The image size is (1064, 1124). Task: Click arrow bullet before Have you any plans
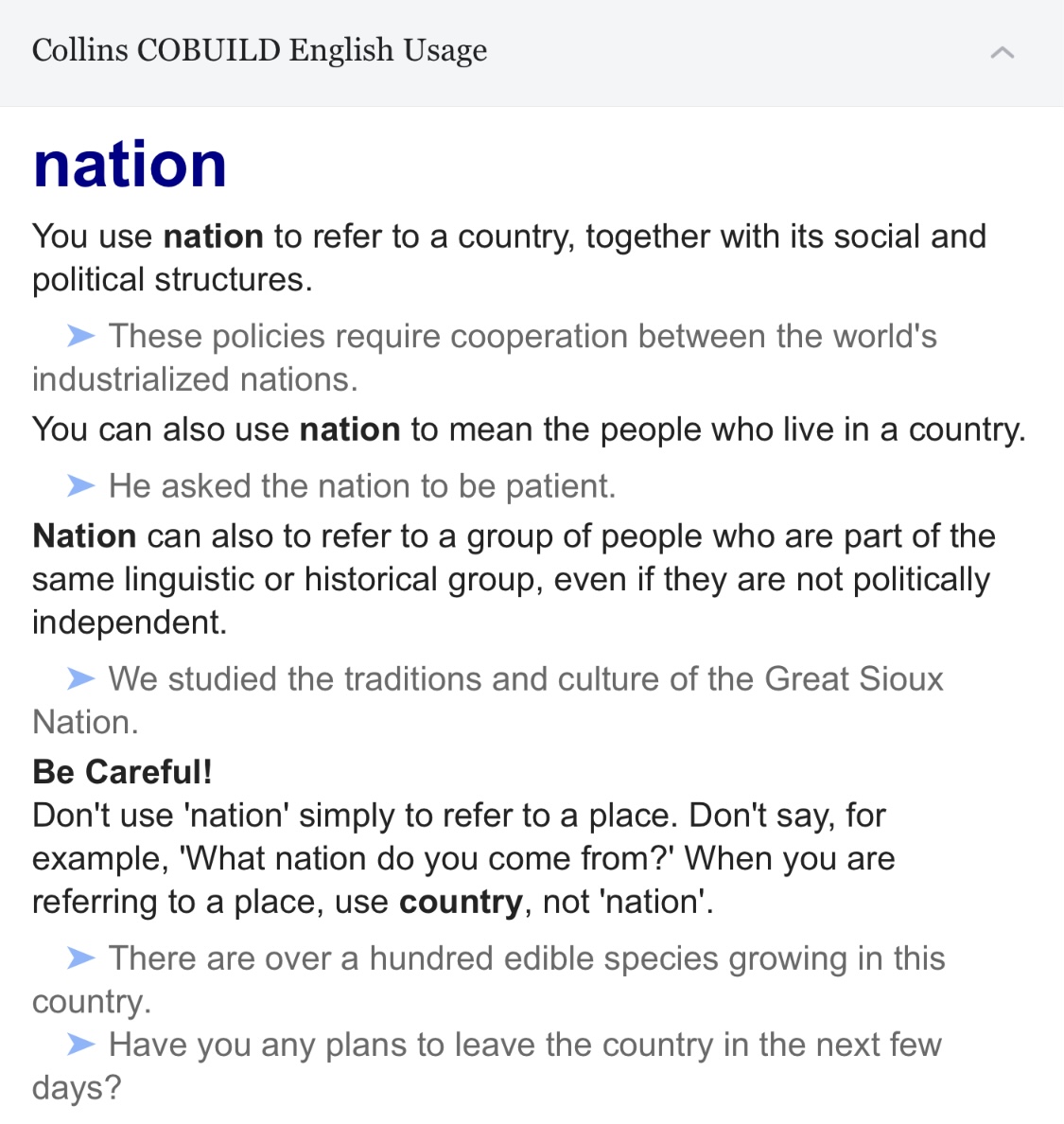[81, 1044]
